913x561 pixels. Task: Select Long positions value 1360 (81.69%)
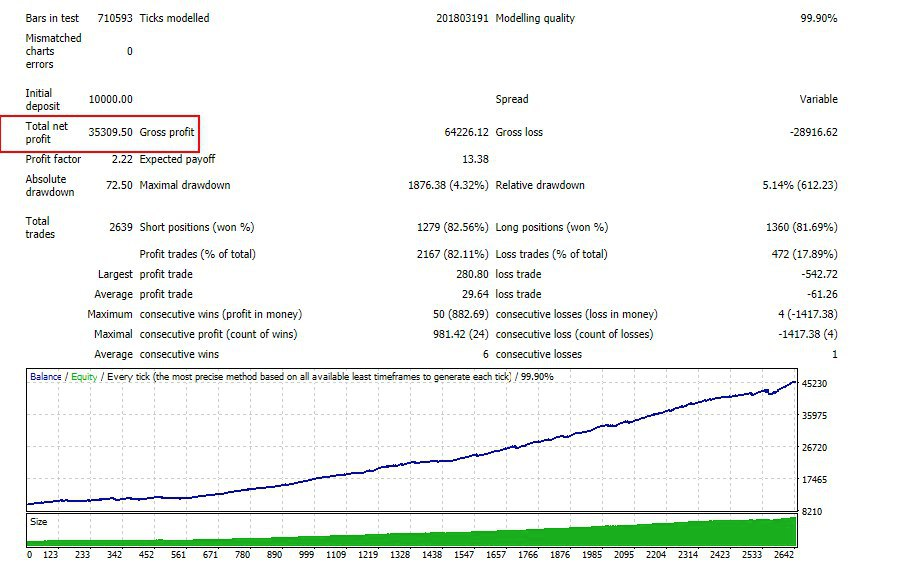802,227
